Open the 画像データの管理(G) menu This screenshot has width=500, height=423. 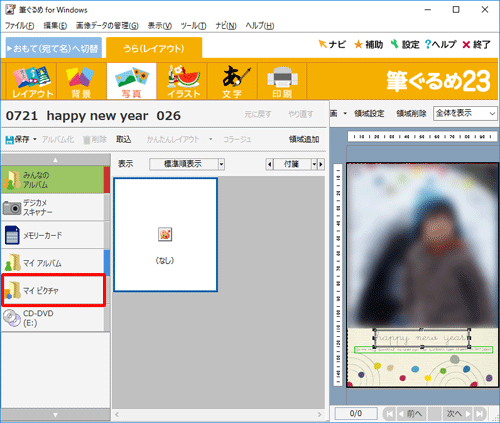[107, 26]
